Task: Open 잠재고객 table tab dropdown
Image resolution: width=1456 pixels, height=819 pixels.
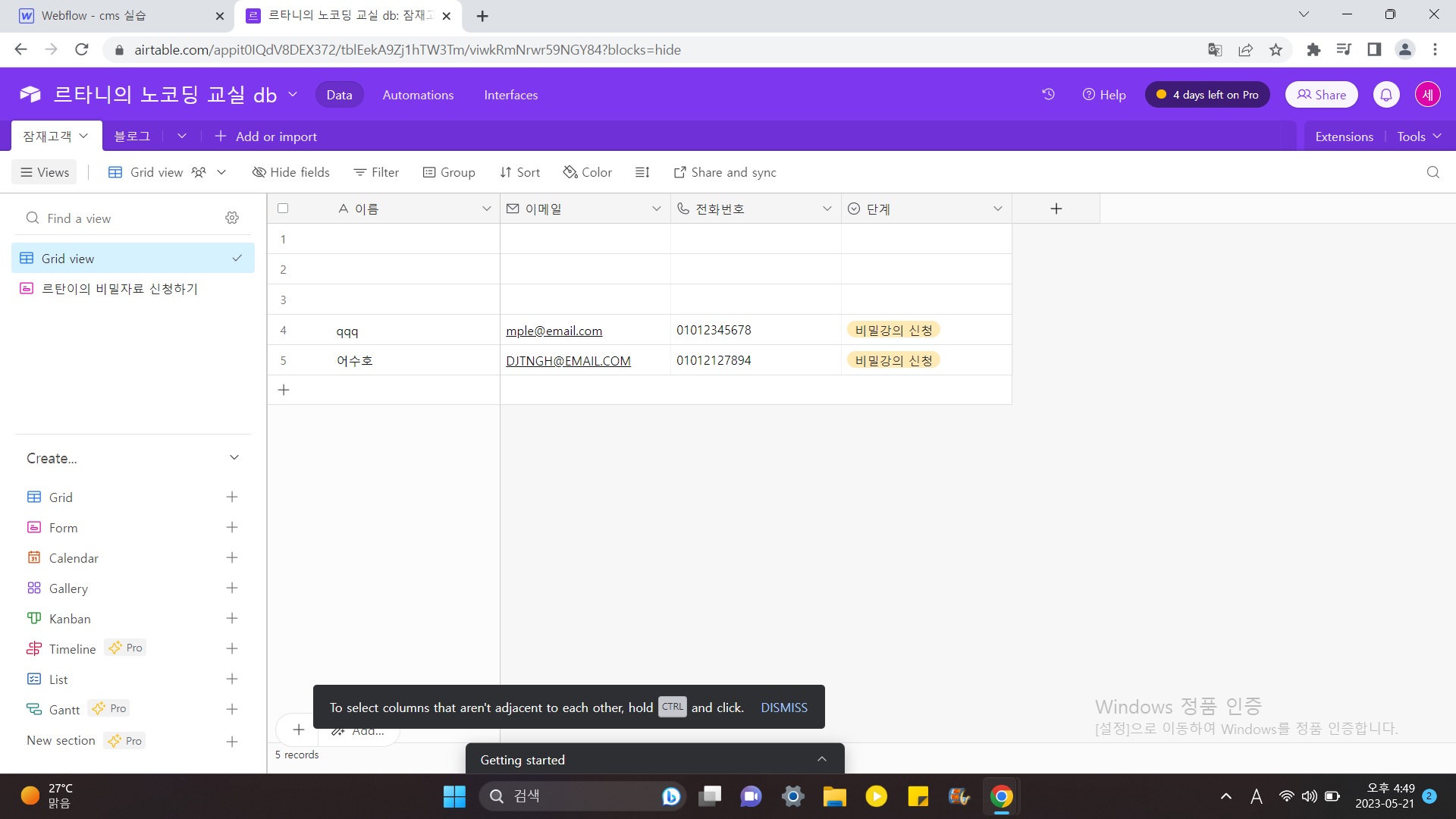Action: click(x=83, y=136)
